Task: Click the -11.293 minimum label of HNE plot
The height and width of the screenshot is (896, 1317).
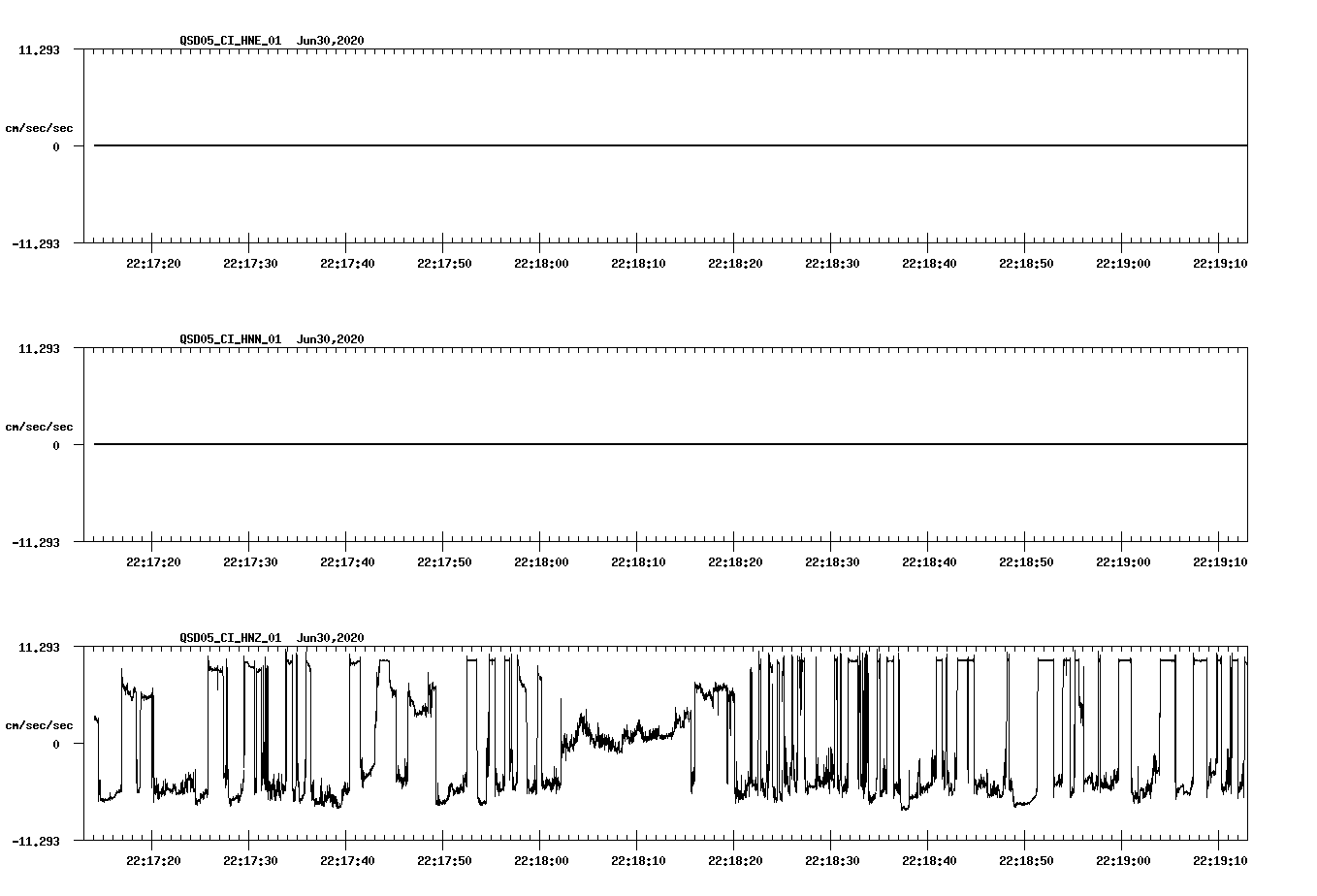Action: (x=36, y=244)
